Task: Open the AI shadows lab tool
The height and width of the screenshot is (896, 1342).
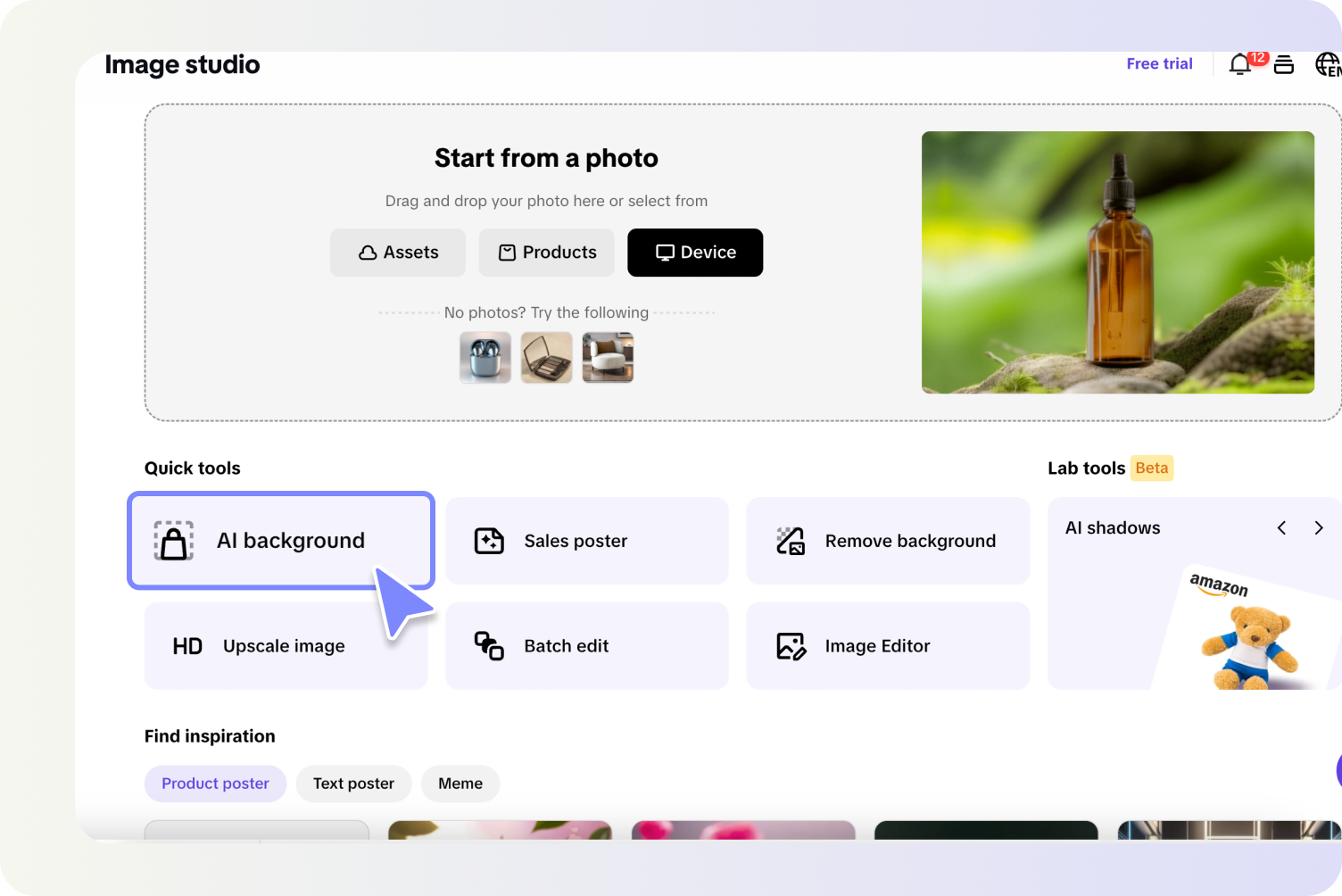Action: 1113,527
